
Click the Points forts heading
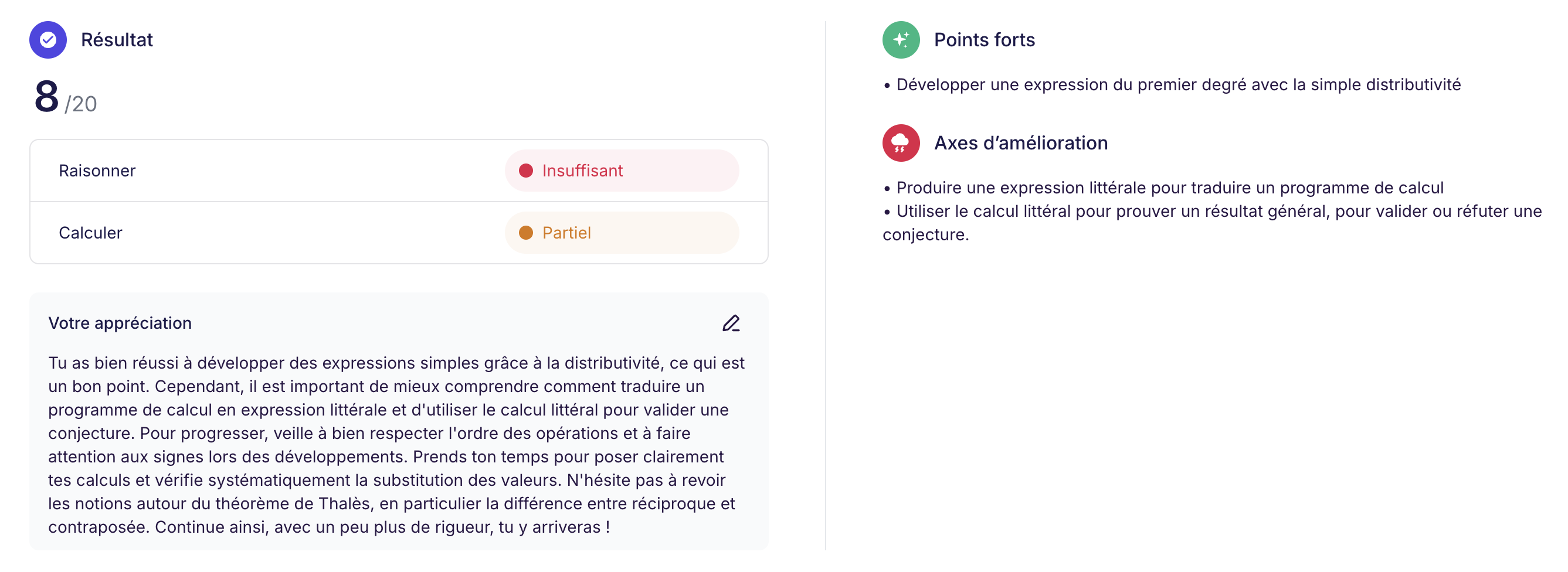(985, 40)
